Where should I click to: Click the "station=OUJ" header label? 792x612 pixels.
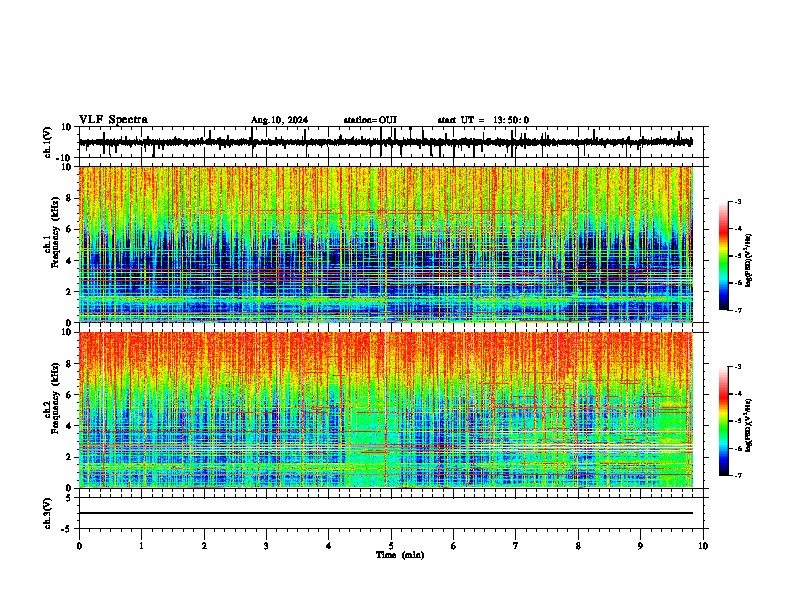click(x=370, y=120)
